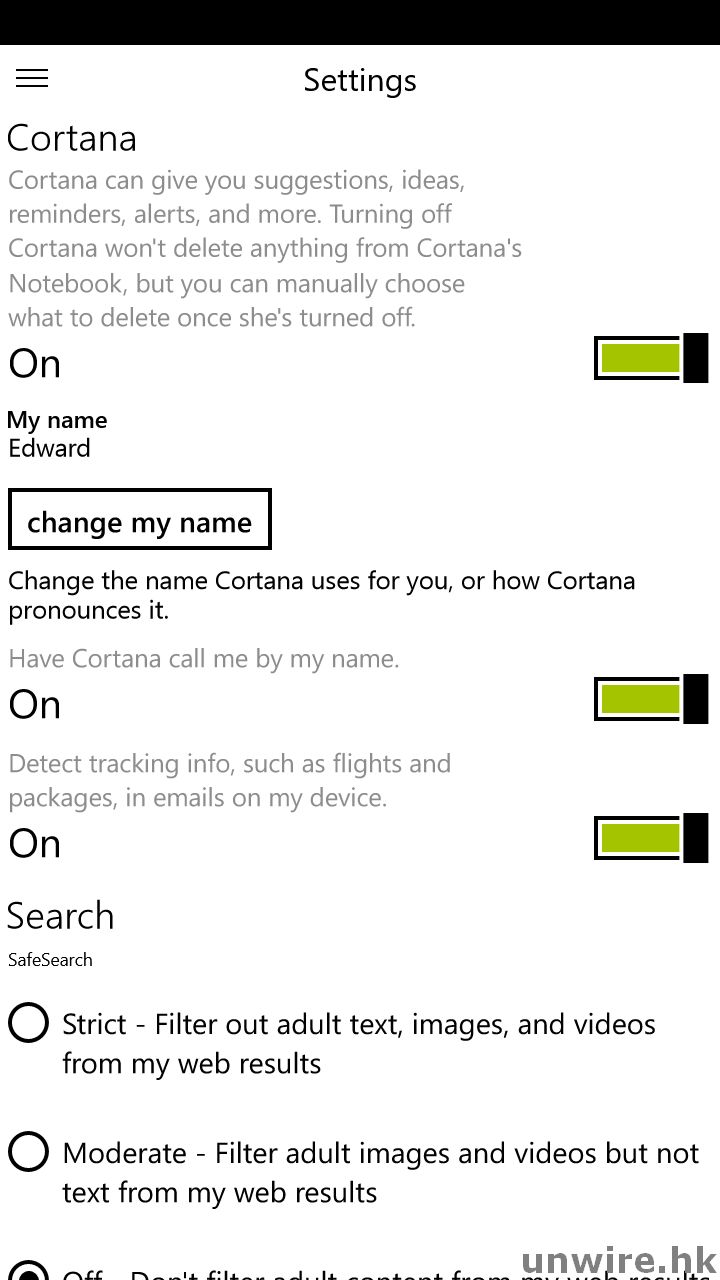Click the name Edward
This screenshot has width=720, height=1280.
49,448
